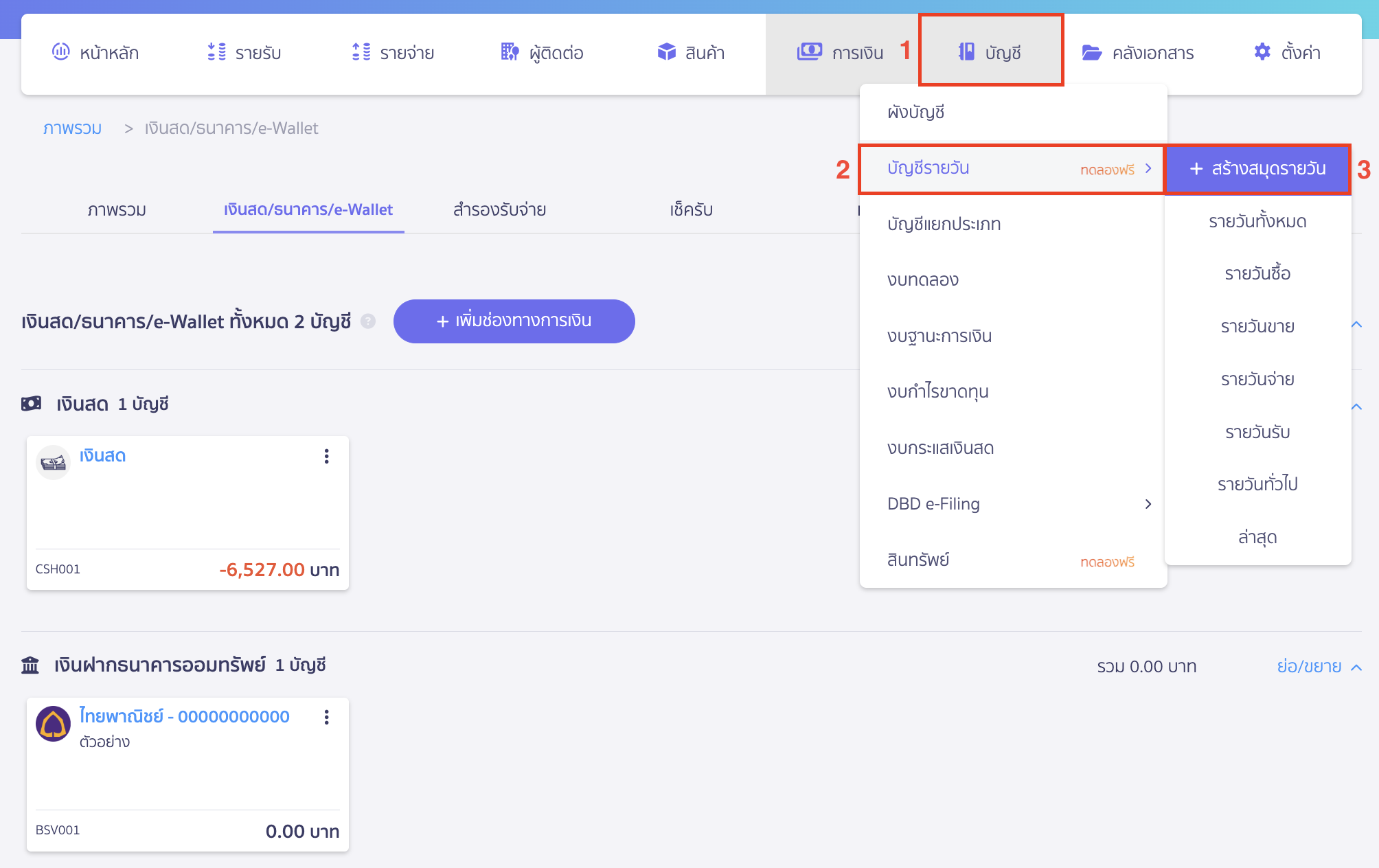Open the kebab menu on เงินสด card
The height and width of the screenshot is (868, 1379).
326,455
